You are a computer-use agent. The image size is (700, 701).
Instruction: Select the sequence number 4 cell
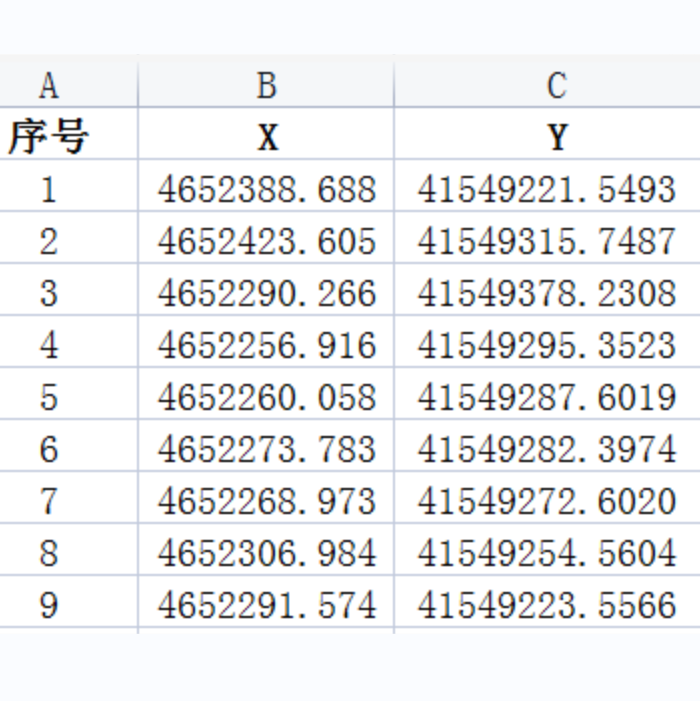click(x=68, y=341)
